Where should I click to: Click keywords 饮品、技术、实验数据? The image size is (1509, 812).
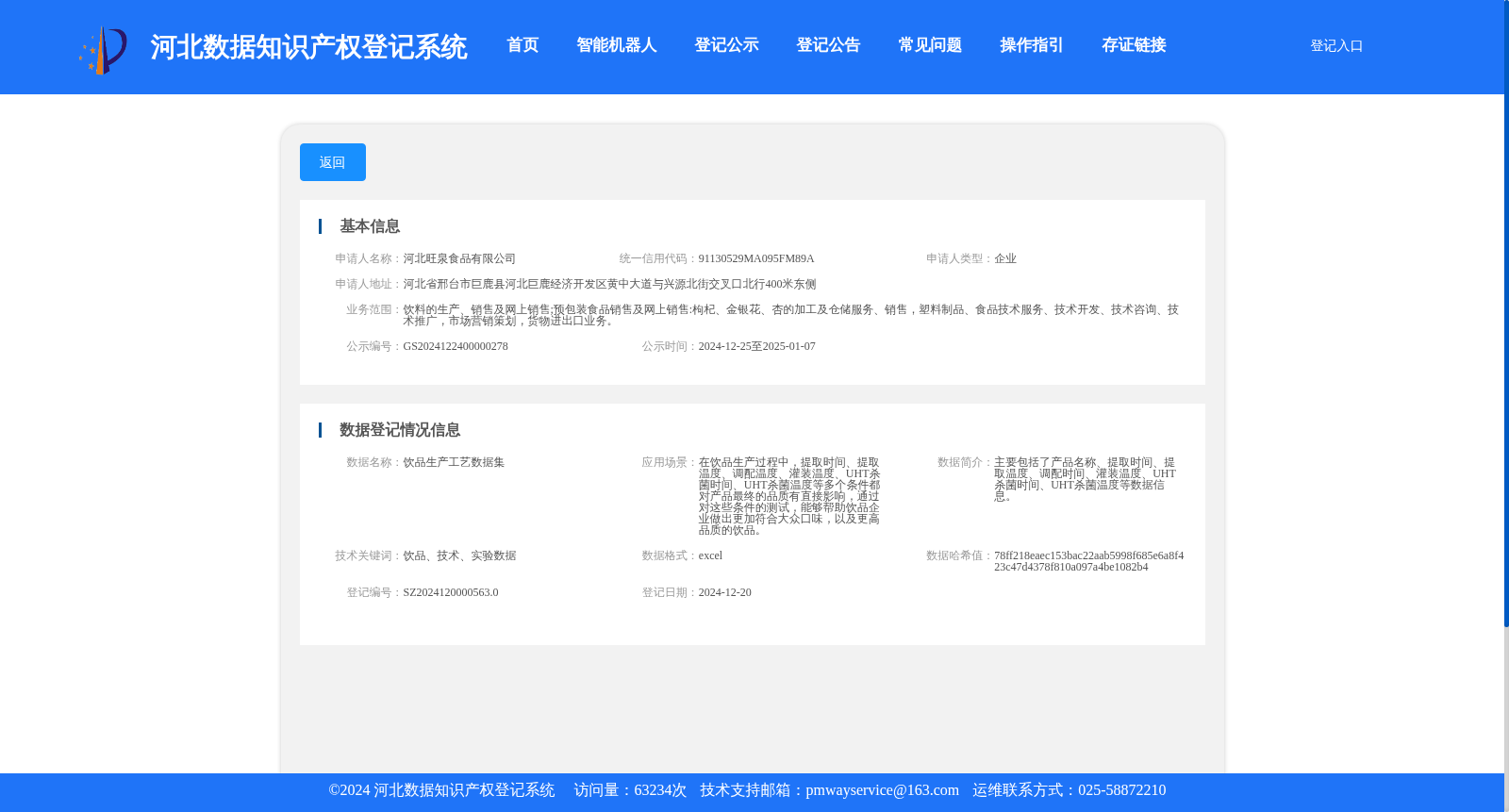[459, 555]
